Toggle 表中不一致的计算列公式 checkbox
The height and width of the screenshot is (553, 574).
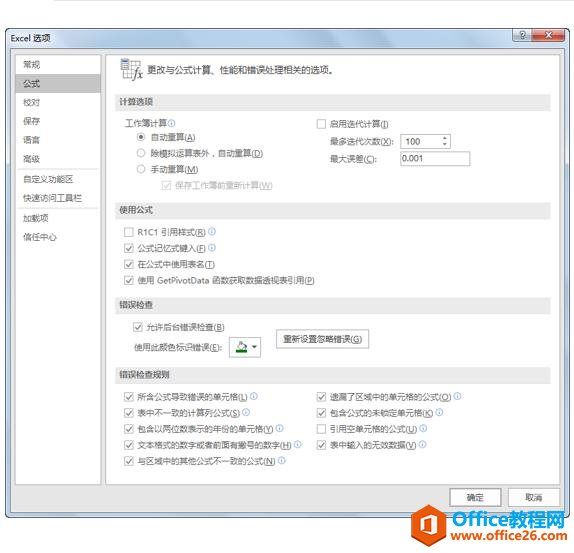pyautogui.click(x=128, y=413)
